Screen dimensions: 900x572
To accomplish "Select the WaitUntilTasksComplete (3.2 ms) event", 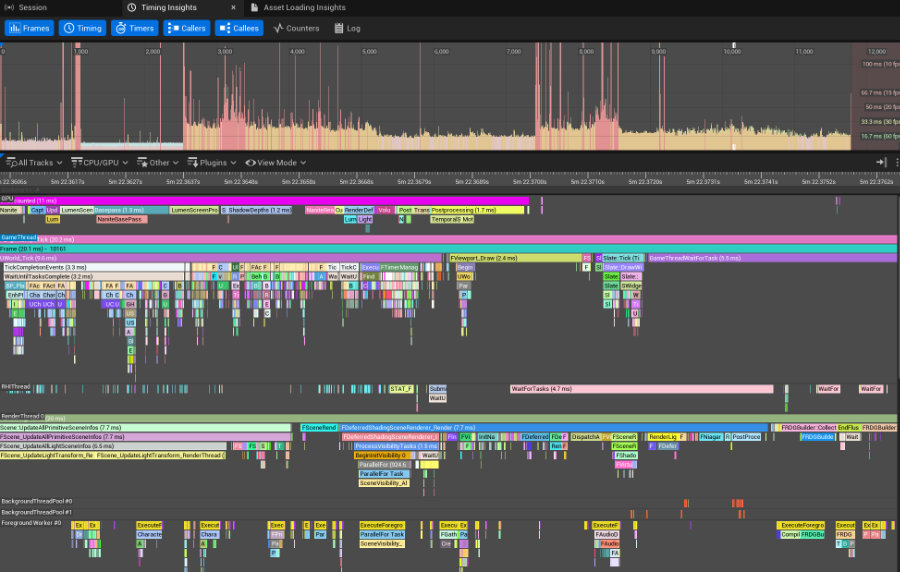I will (94, 277).
